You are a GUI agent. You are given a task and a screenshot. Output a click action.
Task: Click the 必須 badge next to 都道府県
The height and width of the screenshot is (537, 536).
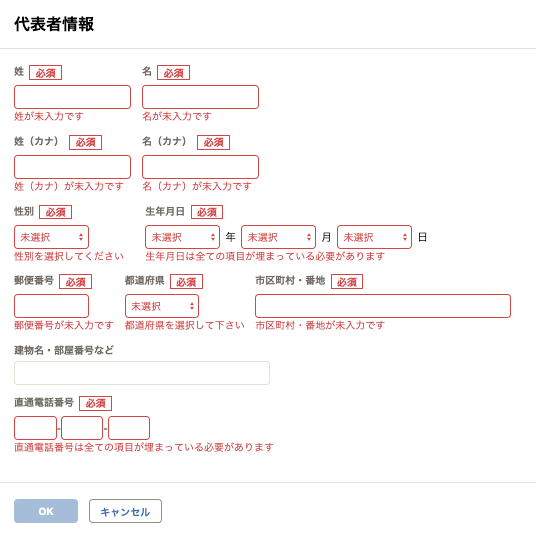pyautogui.click(x=186, y=282)
